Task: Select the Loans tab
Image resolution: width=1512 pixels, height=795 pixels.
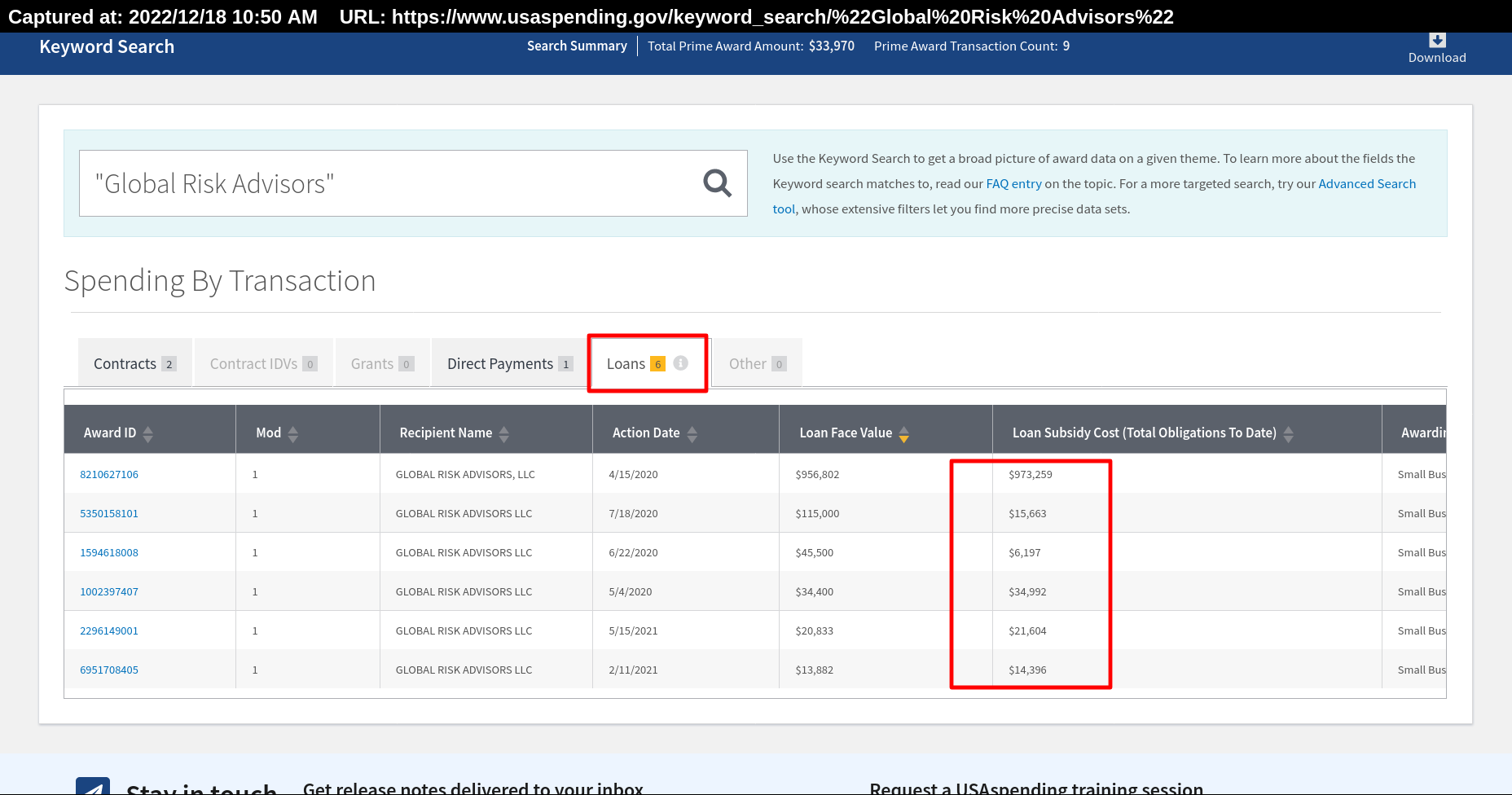Action: 648,363
